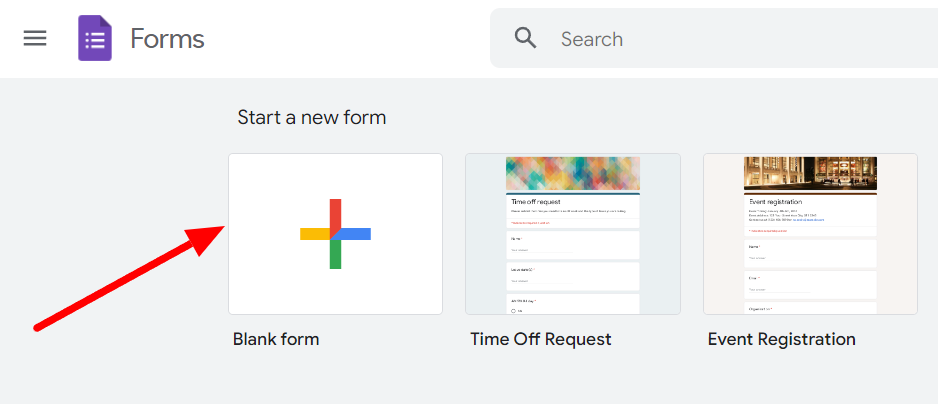The image size is (938, 416).
Task: Click the Email field in the Event registration preview
Action: click(810, 285)
